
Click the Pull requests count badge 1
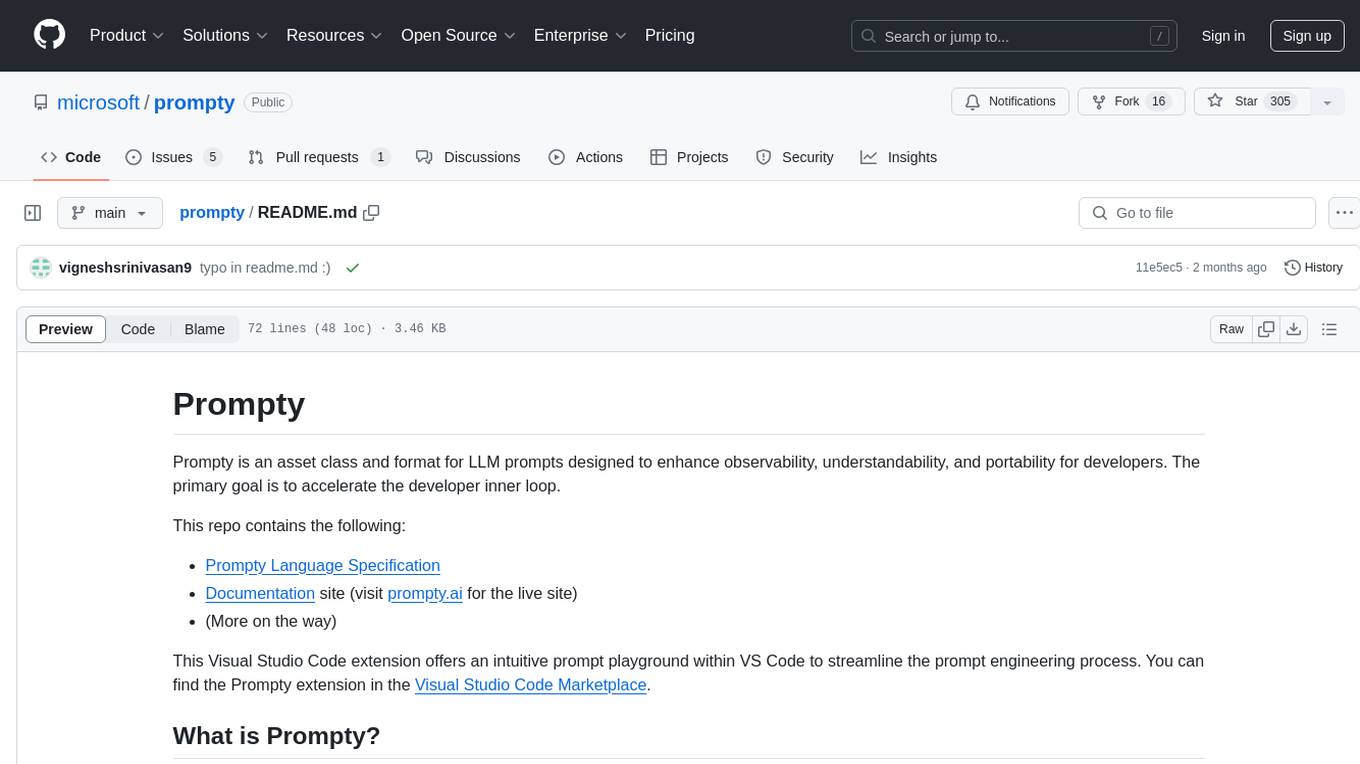[380, 157]
